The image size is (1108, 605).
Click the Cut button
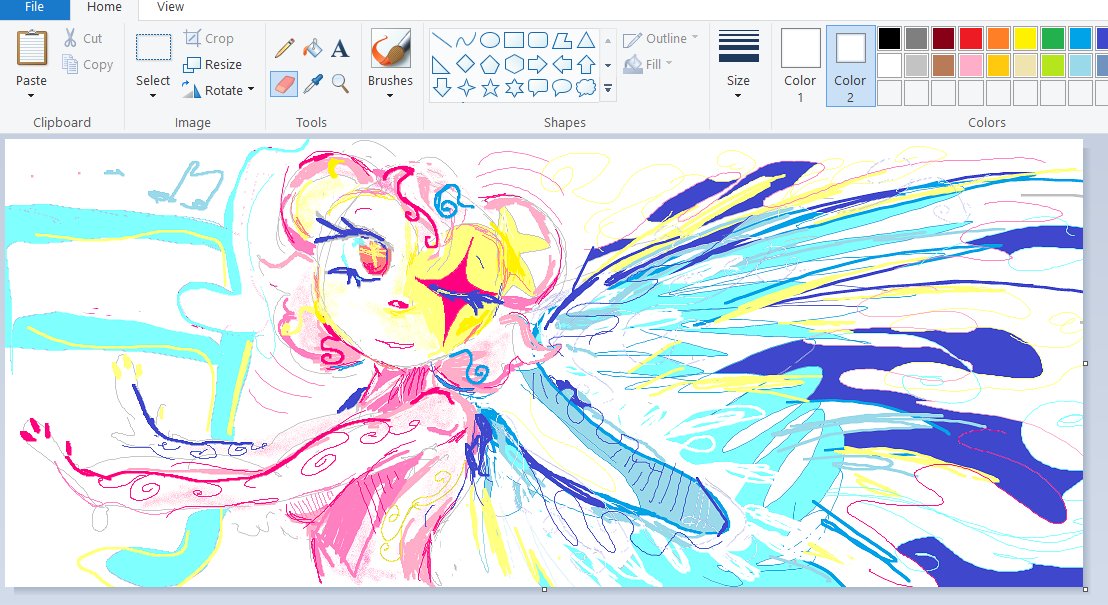(83, 38)
